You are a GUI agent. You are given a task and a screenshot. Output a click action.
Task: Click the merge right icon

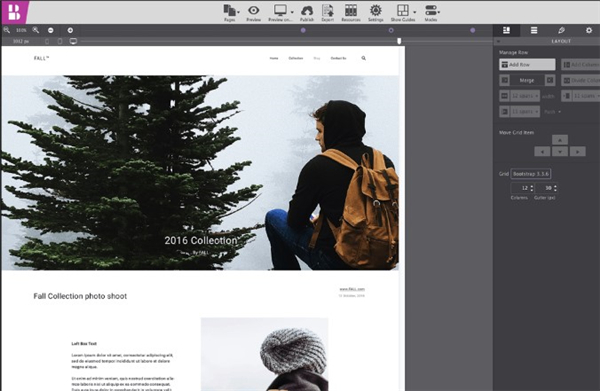tap(550, 80)
